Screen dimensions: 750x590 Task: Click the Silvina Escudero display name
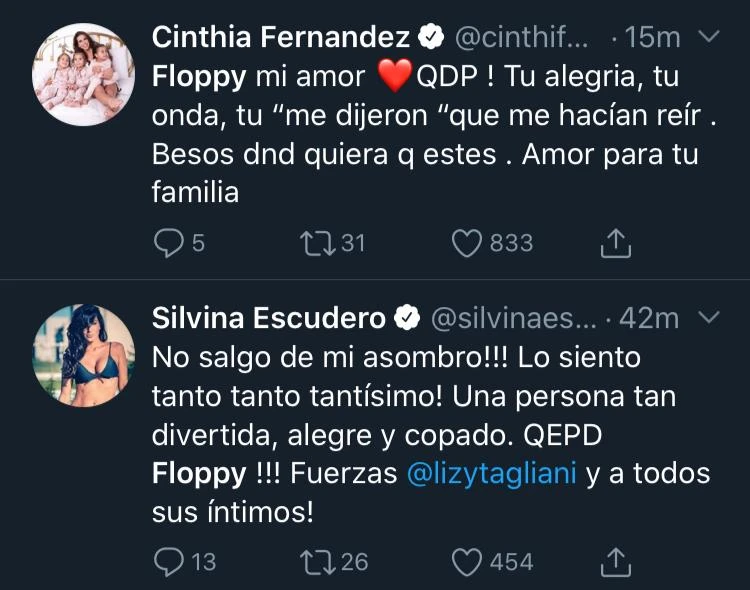point(269,318)
